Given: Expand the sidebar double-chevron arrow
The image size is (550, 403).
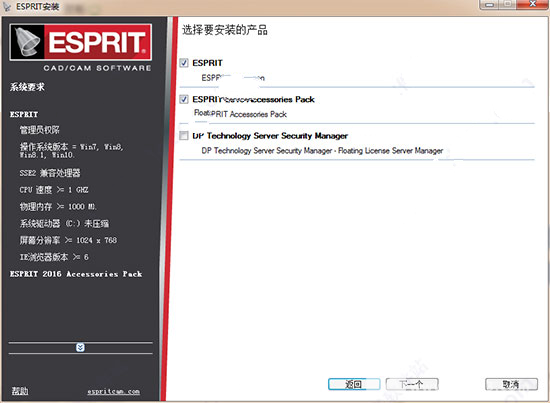Looking at the screenshot, I should (80, 347).
